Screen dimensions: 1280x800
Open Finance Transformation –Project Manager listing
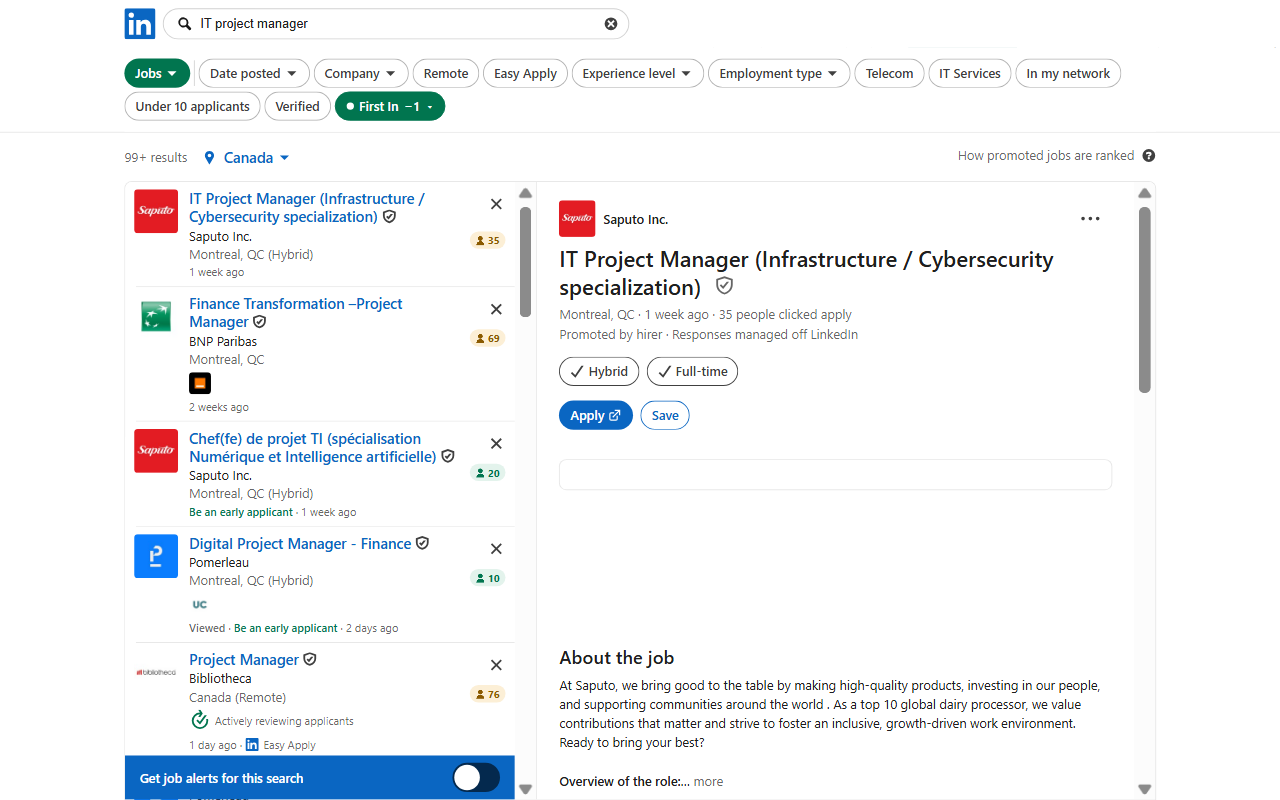pos(296,313)
